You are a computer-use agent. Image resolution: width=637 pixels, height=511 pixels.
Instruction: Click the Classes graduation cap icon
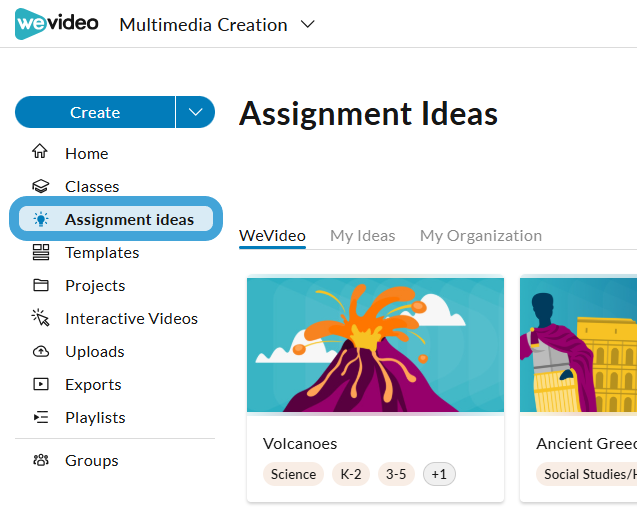pos(41,186)
